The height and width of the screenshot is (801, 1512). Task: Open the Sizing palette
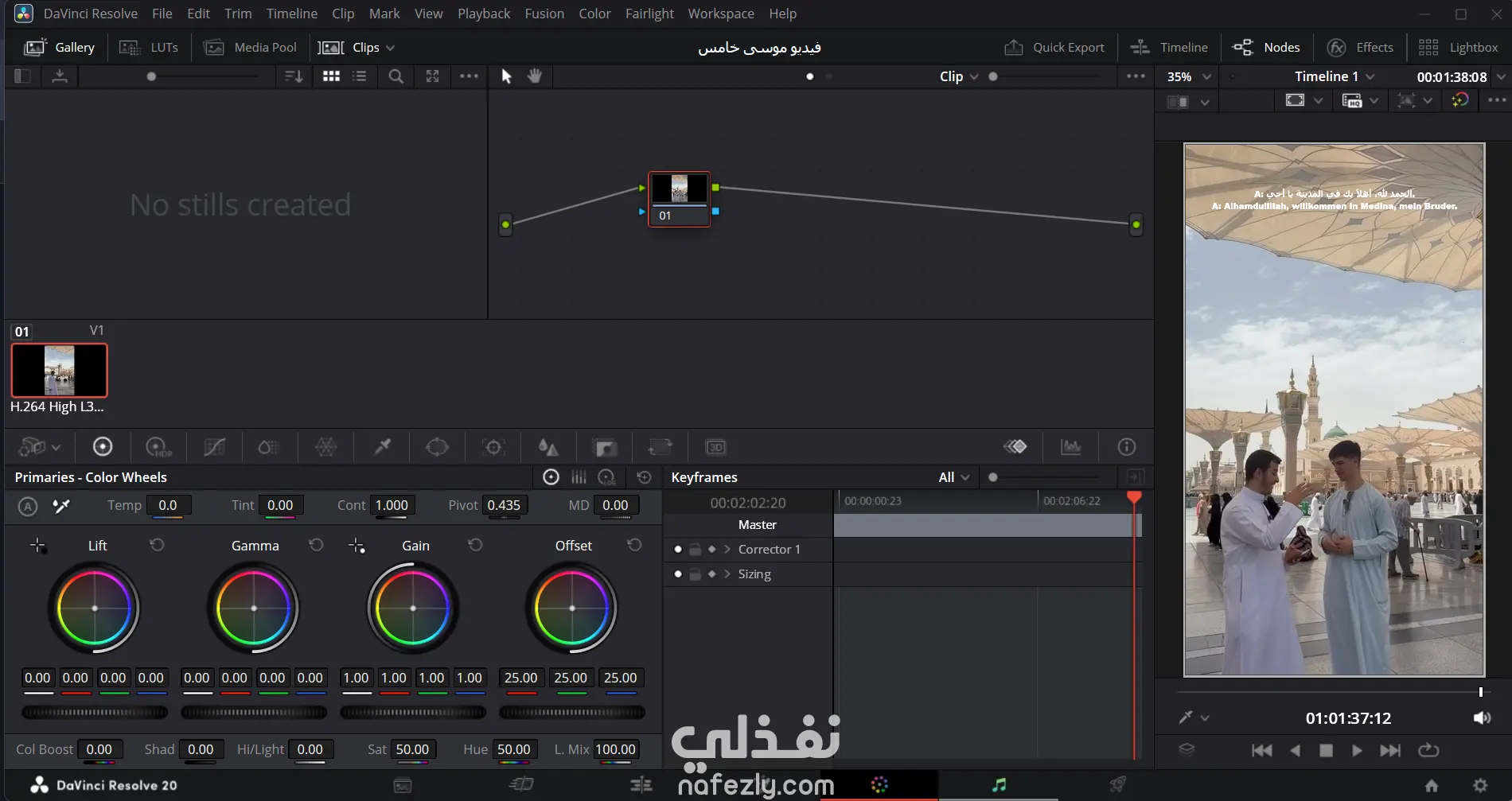(661, 447)
